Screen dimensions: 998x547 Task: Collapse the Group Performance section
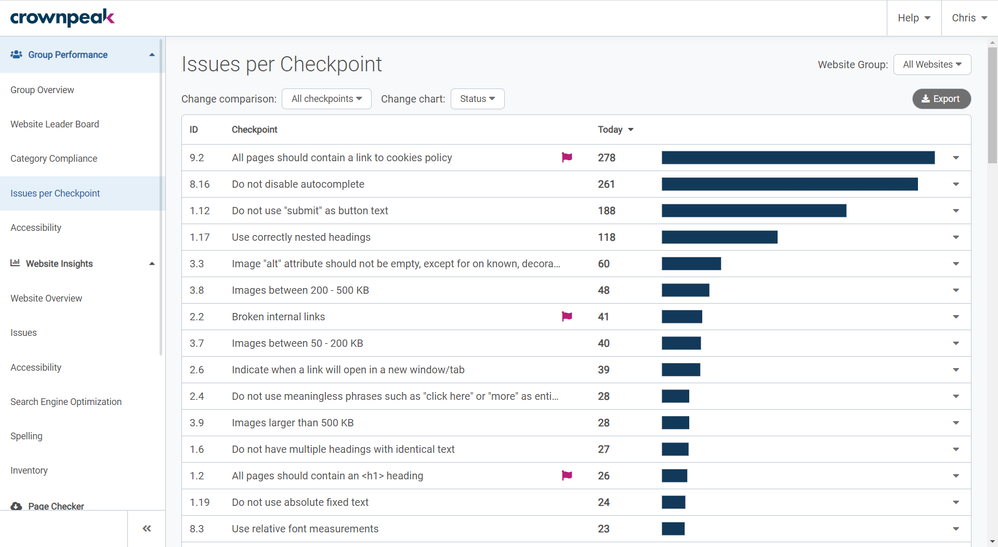point(151,55)
